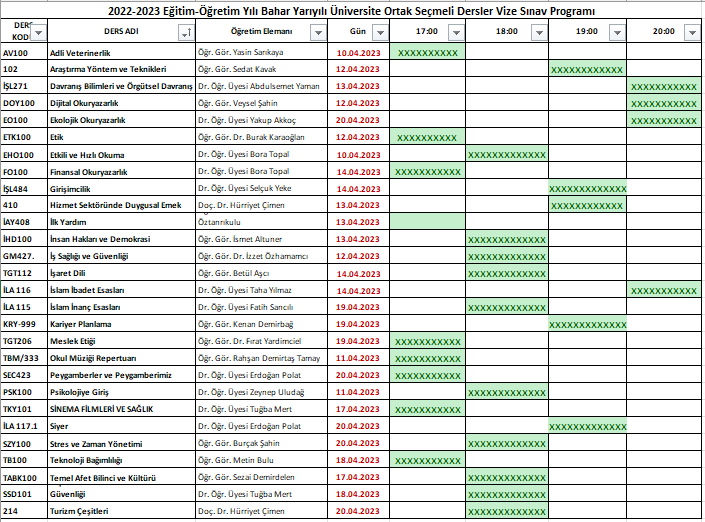Click the 'Dijital Okuryazarlık' cell

(121, 103)
